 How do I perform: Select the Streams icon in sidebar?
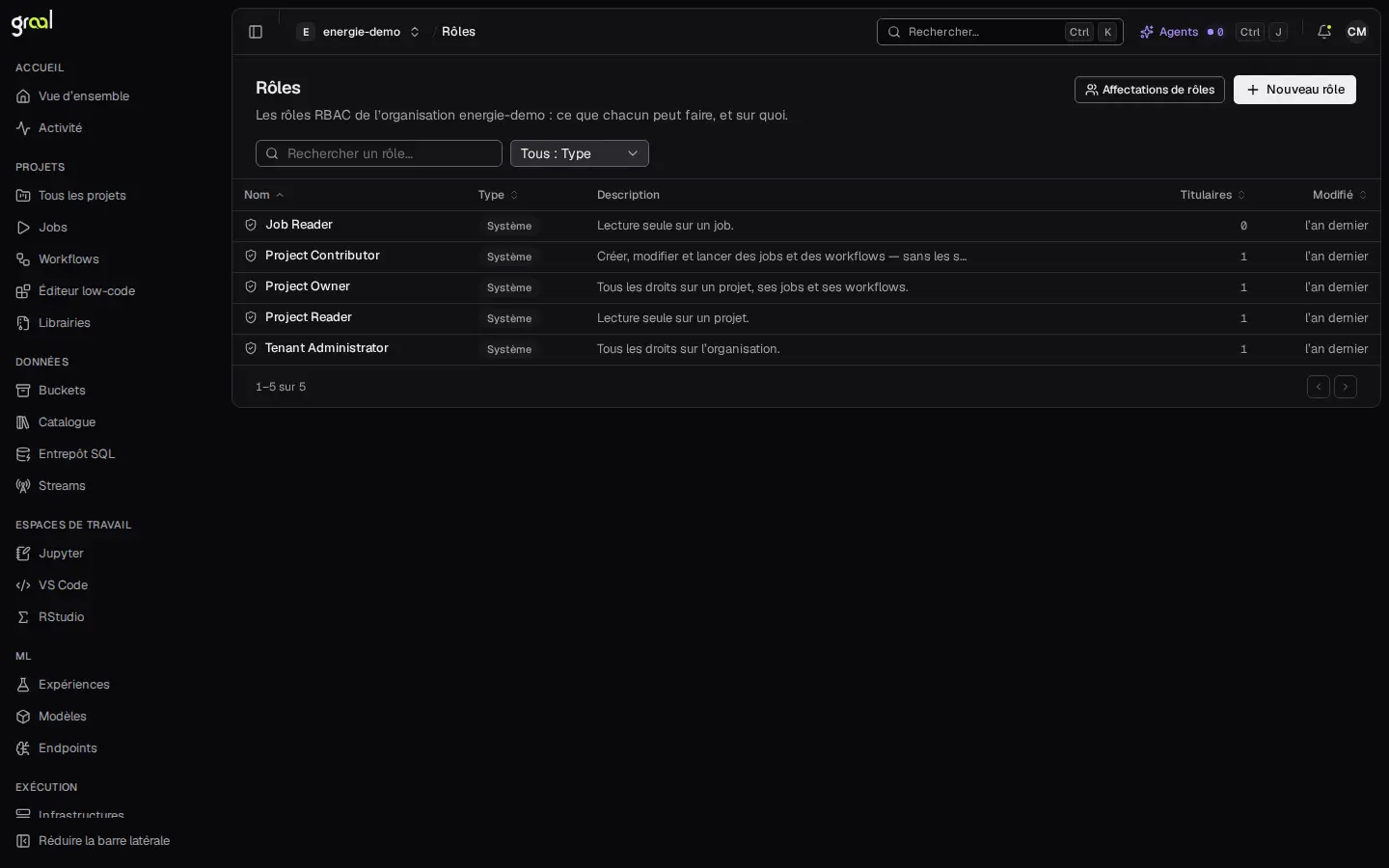coord(23,486)
